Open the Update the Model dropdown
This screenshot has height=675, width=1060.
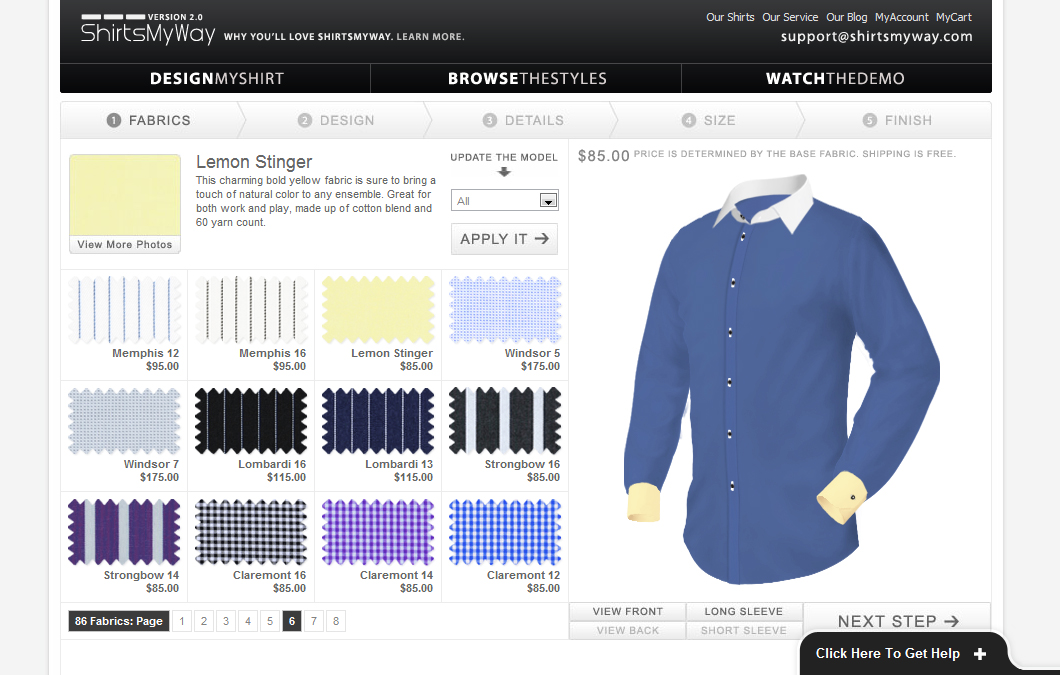pyautogui.click(x=505, y=201)
